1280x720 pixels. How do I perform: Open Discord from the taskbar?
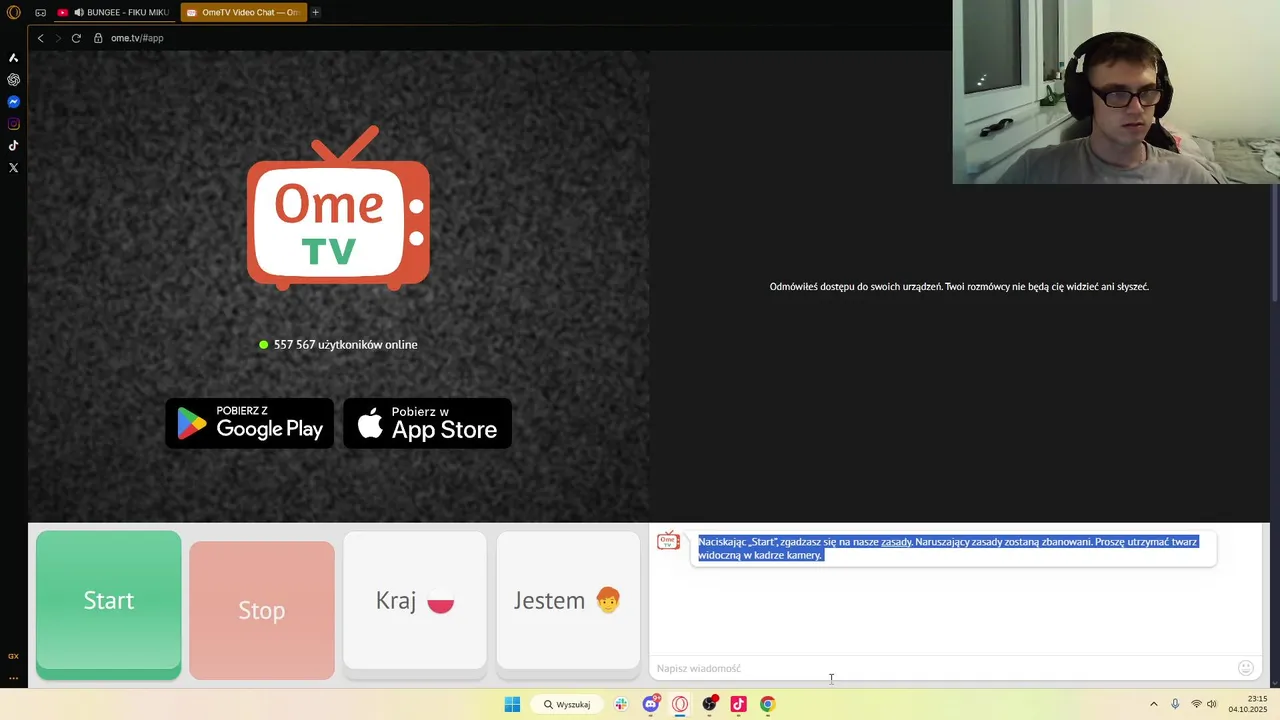pyautogui.click(x=651, y=704)
